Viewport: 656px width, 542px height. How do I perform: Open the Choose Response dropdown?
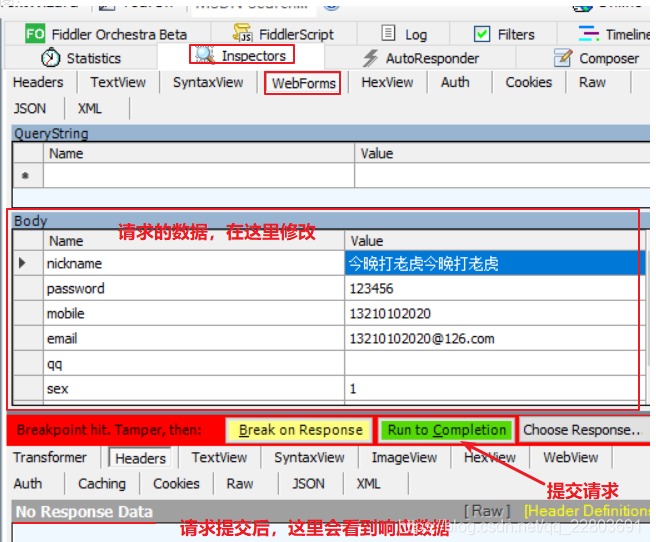tap(584, 430)
